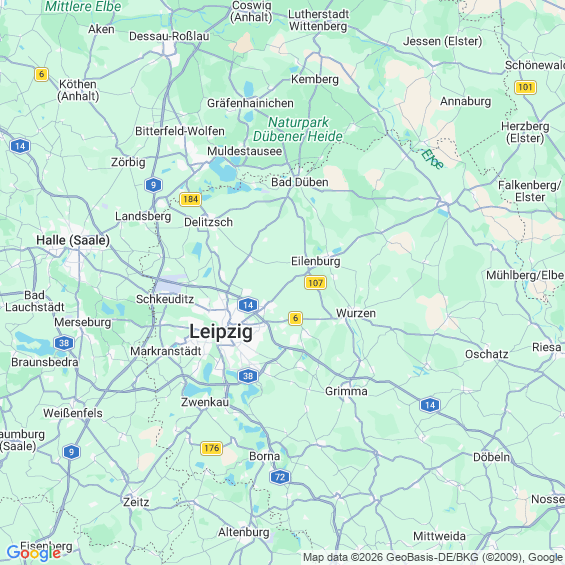
Task: Click the A72 shield south of Borna
Action: coord(280,477)
